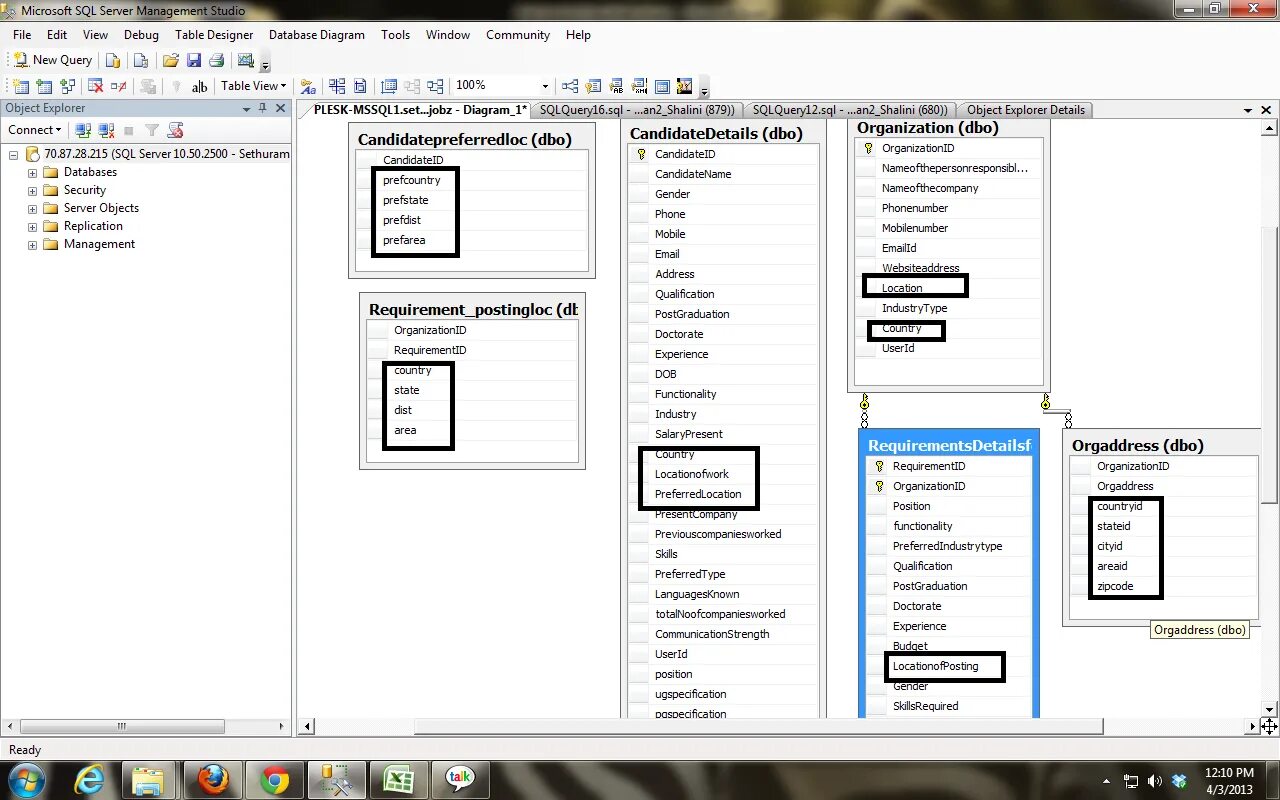1280x800 pixels.
Task: Select the Orgaddress (dbo) table title
Action: (1138, 446)
